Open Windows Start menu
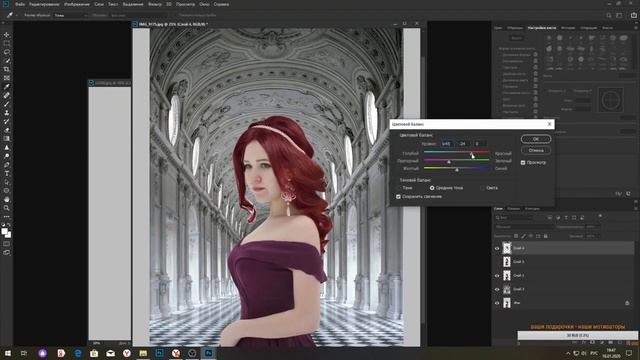Viewport: 640px width, 360px height. click(x=8, y=353)
